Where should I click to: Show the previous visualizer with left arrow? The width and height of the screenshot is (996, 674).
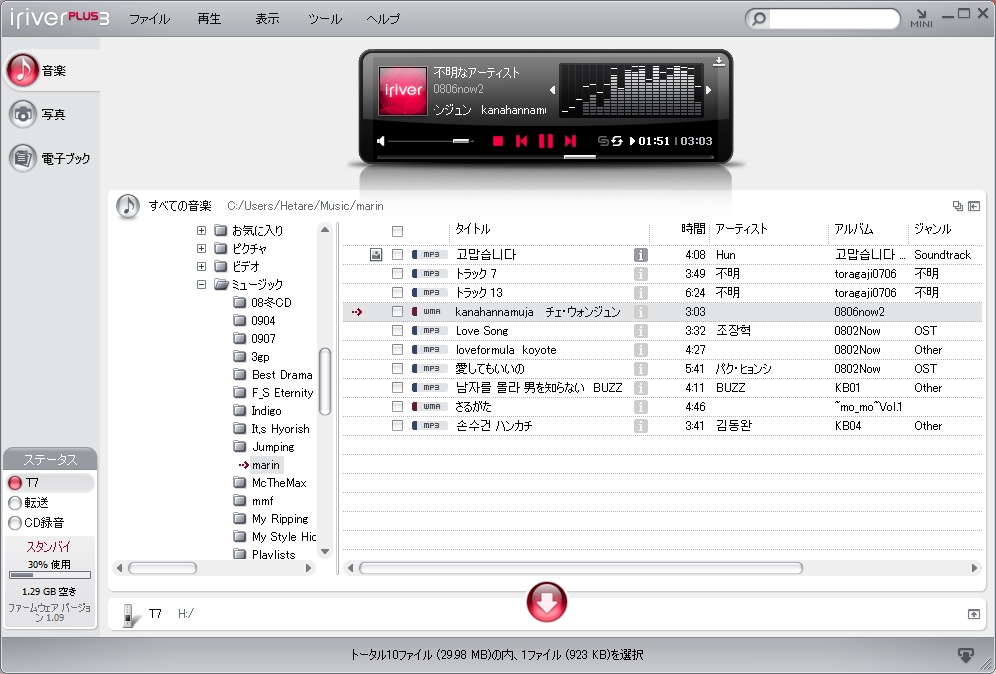click(552, 90)
